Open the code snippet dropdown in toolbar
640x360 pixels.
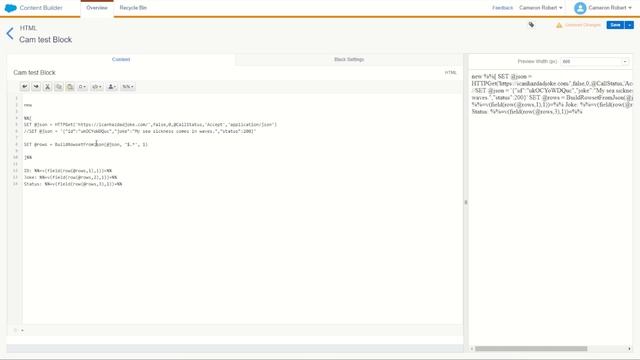97,87
